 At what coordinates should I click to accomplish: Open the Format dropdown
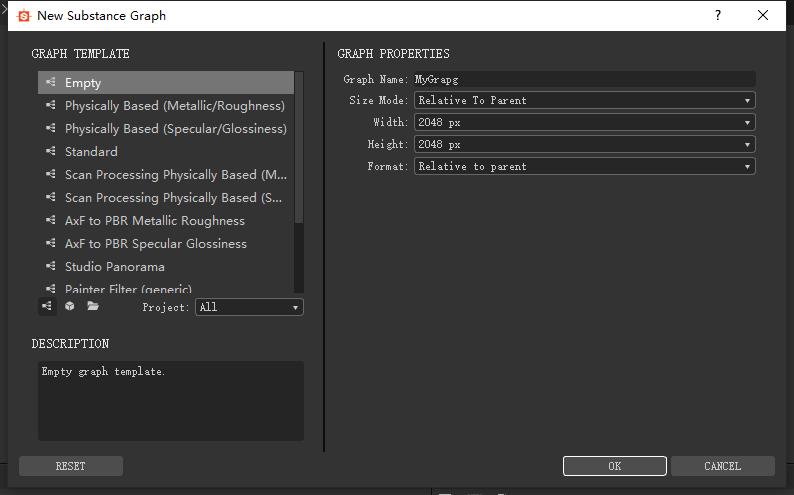click(x=585, y=167)
